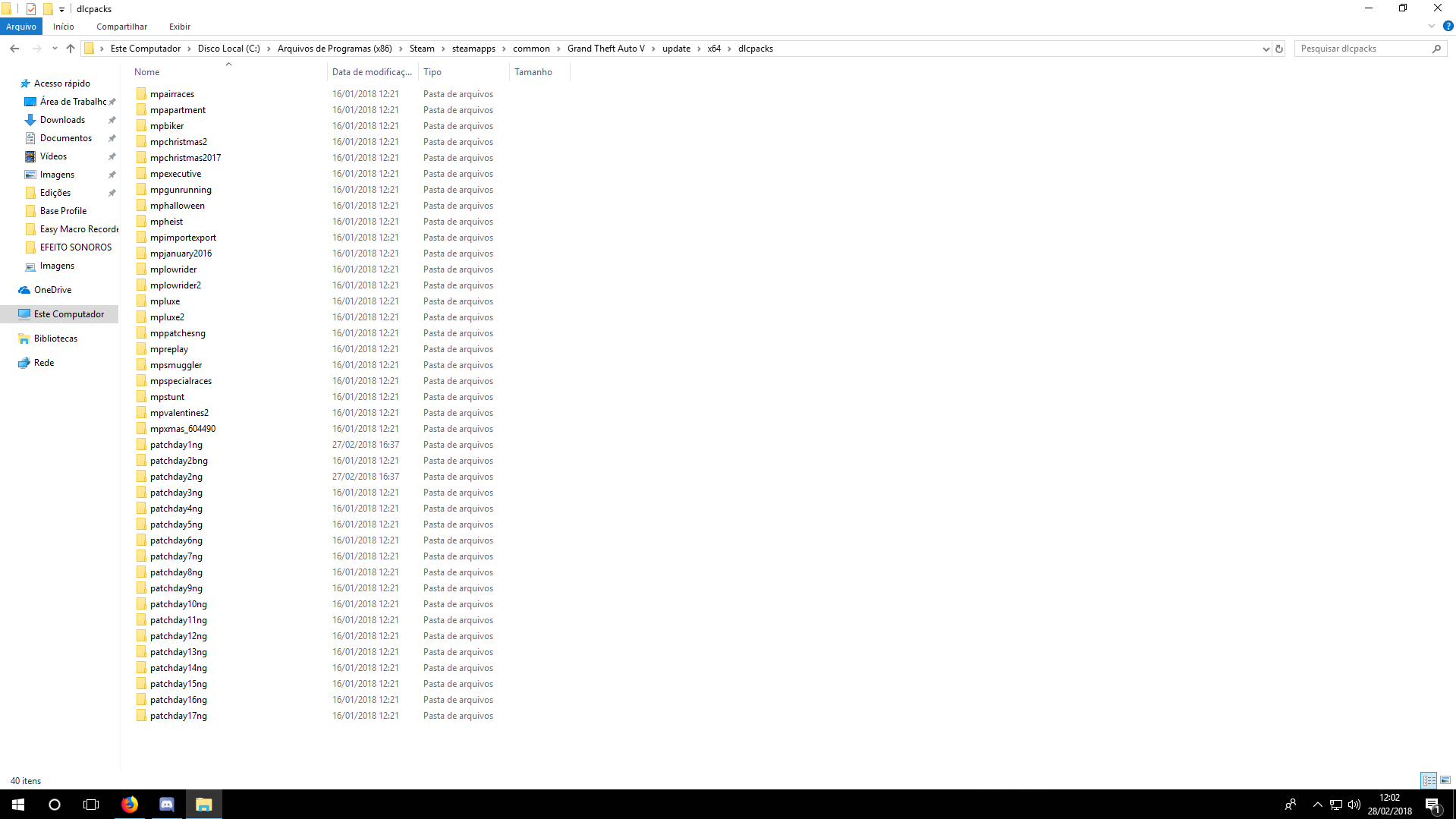1456x819 pixels.
Task: Click Steam in the breadcrumb path
Action: pos(422,49)
